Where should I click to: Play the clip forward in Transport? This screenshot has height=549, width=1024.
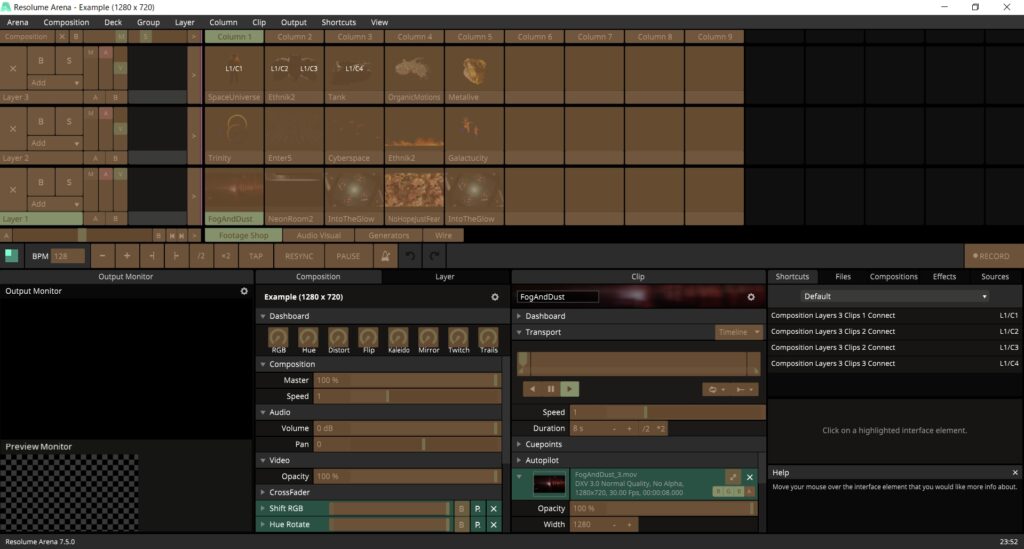pyautogui.click(x=569, y=389)
